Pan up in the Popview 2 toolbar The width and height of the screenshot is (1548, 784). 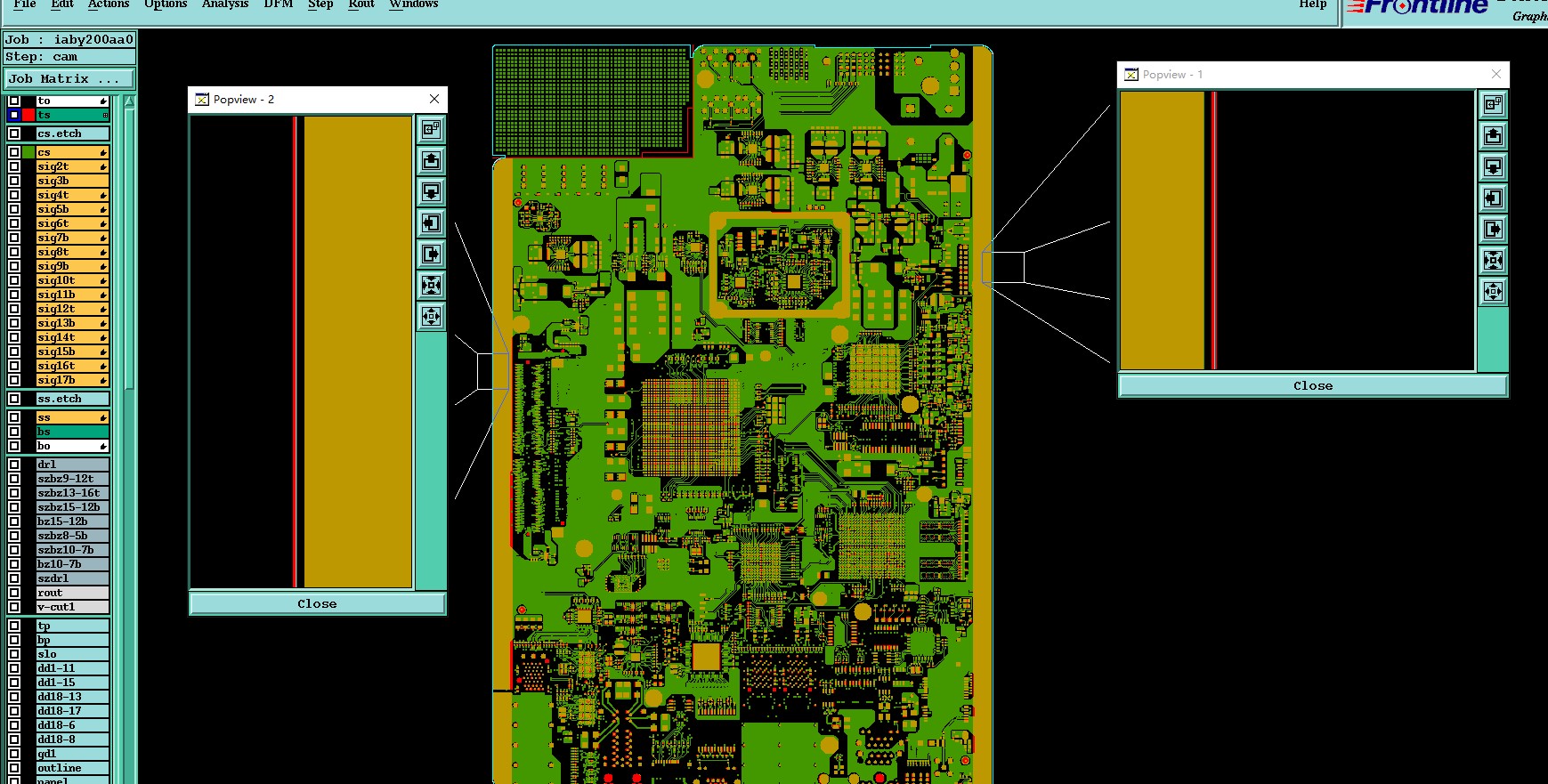click(x=432, y=160)
